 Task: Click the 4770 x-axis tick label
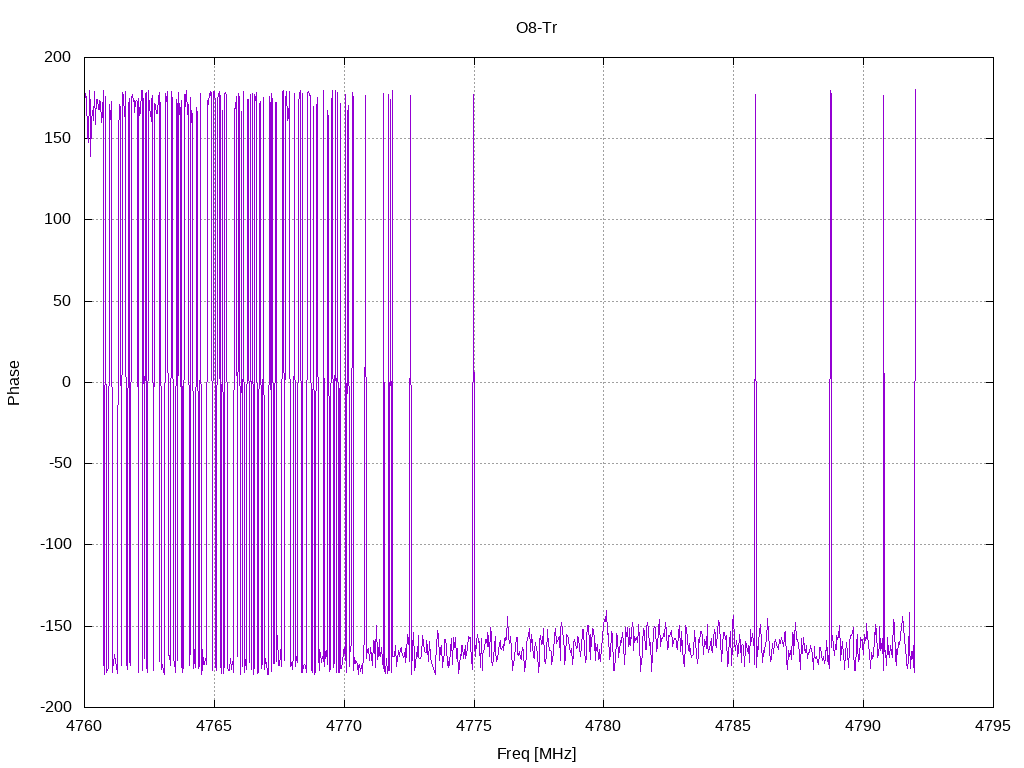344,726
